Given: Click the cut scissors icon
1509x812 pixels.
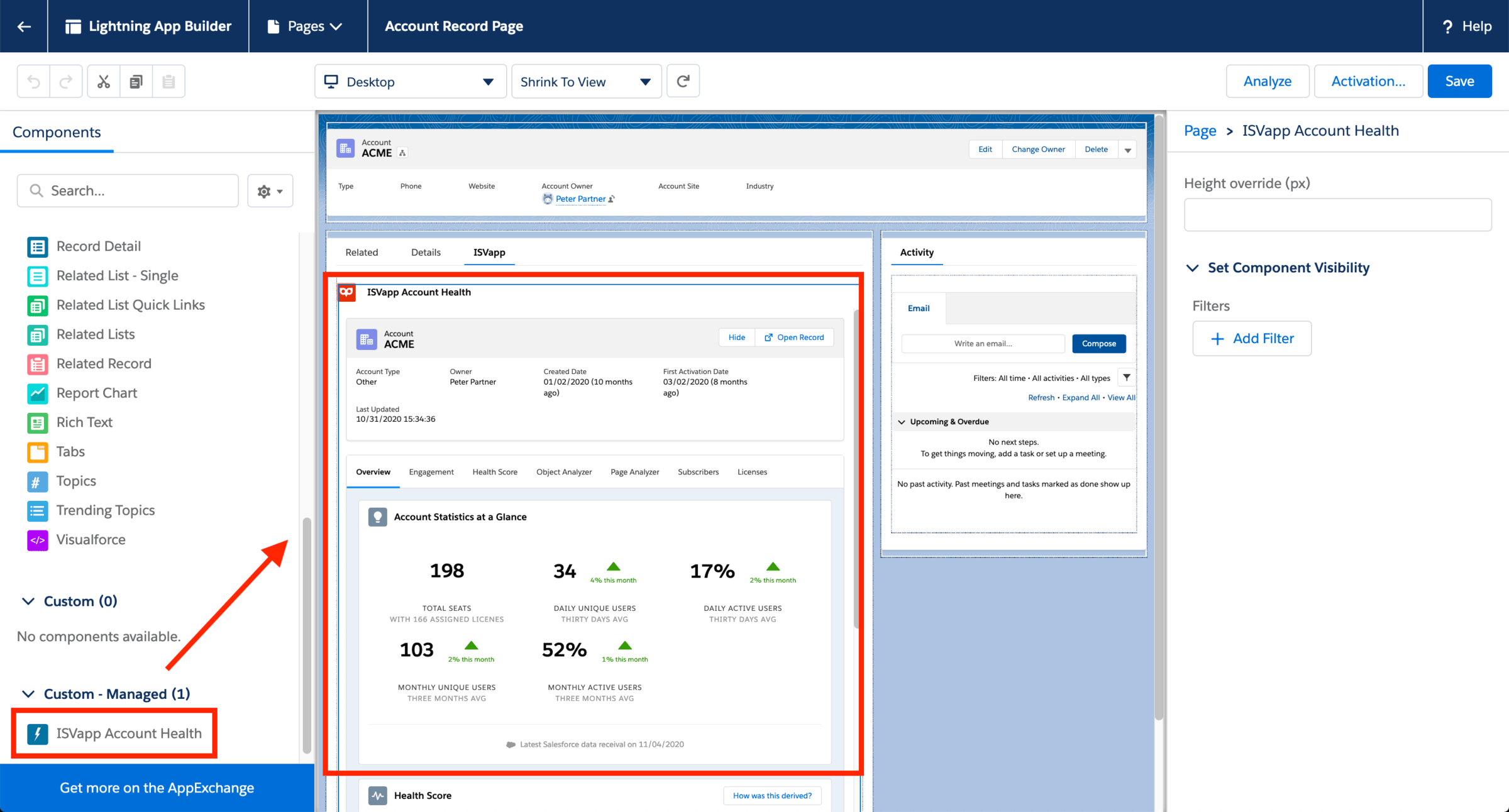Looking at the screenshot, I should click(104, 82).
